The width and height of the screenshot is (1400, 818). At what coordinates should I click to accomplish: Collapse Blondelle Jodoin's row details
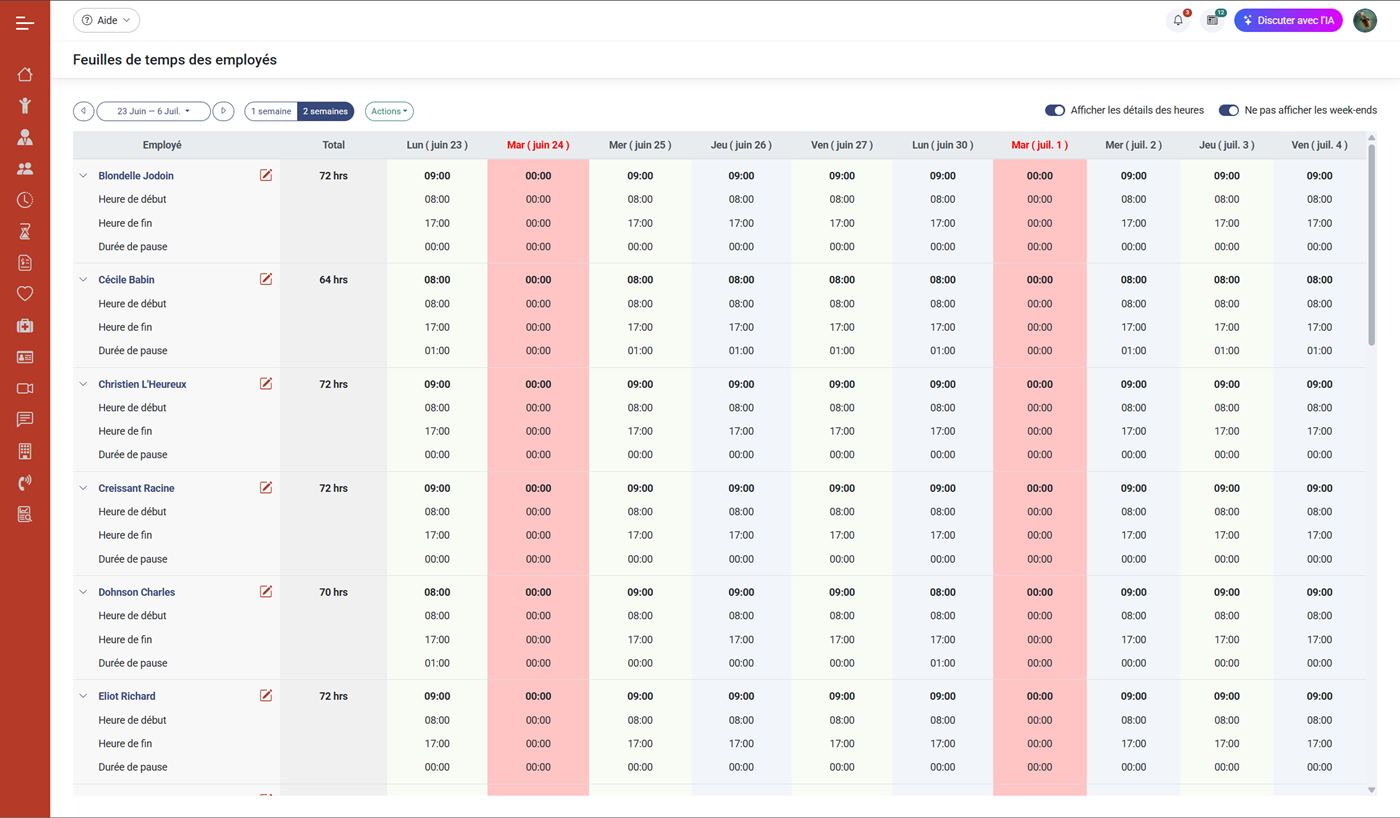click(84, 176)
